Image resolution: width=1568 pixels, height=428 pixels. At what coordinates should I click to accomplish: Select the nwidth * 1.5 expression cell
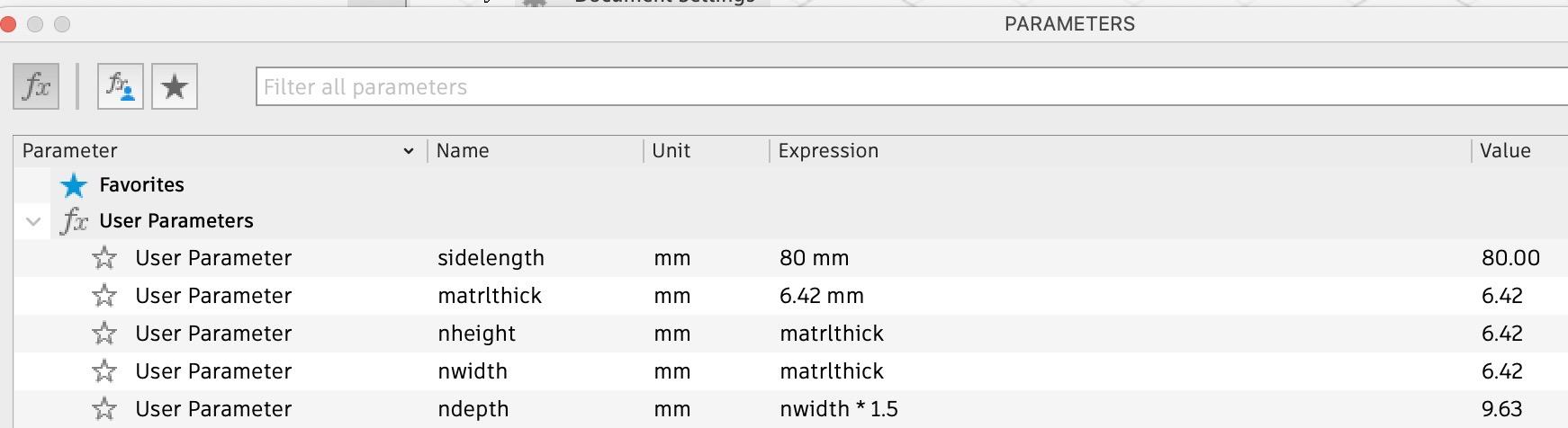pos(839,409)
